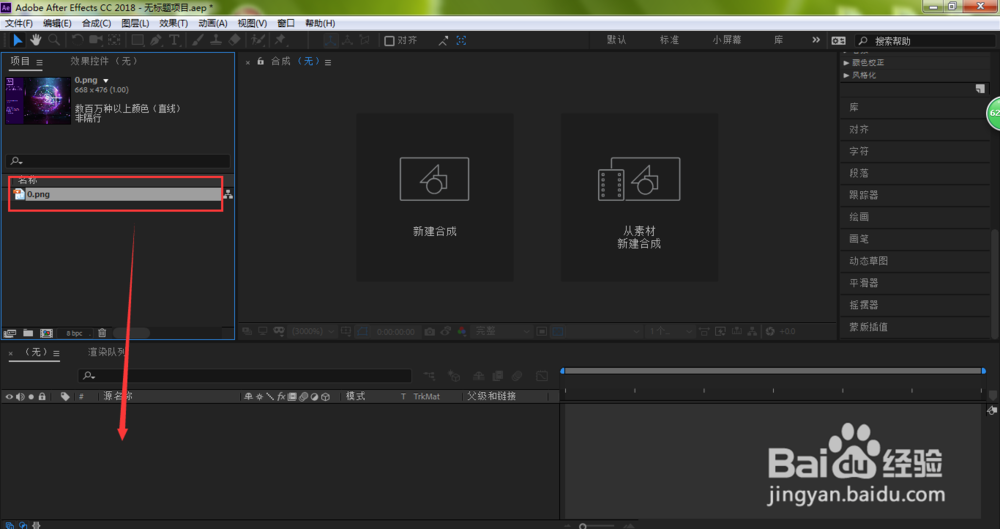
Task: Click the time navigator bar above timeline ruler
Action: pos(774,371)
